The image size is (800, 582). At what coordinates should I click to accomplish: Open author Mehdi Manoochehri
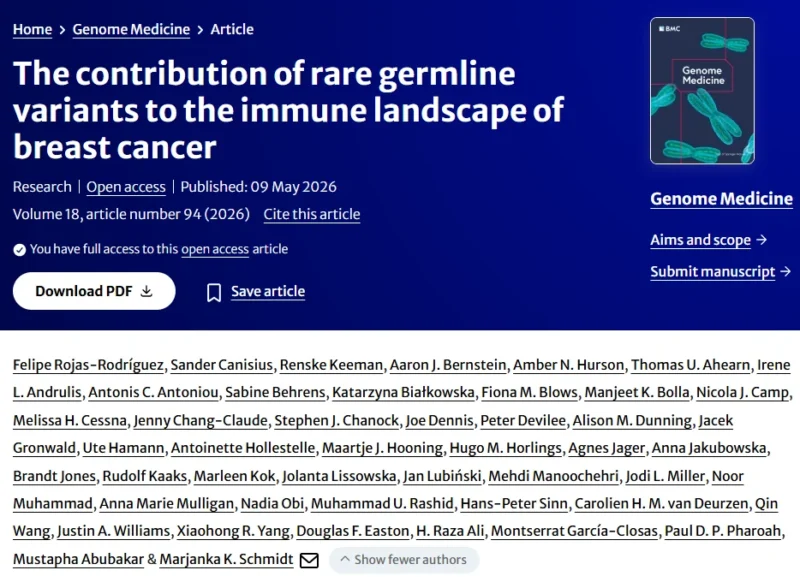point(554,476)
